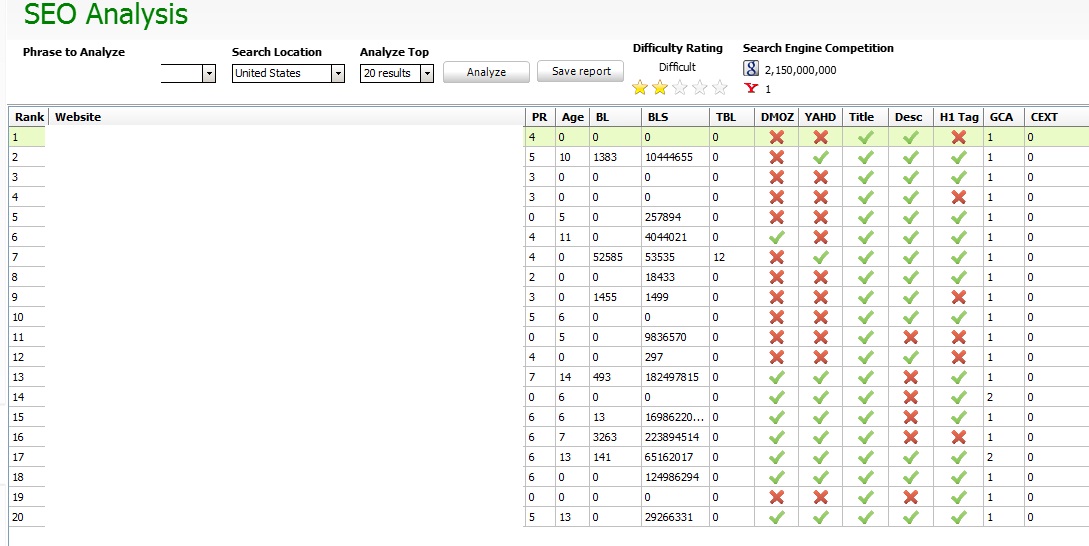Click the Title green check in rank 17 row
1089x546 pixels.
click(865, 458)
